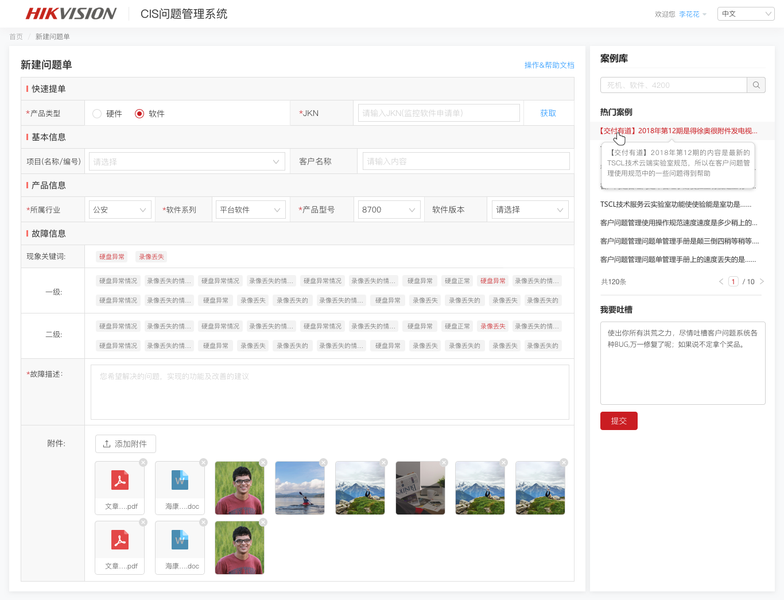Click the search magnifier icon in 案例库
The height and width of the screenshot is (600, 784).
[756, 85]
